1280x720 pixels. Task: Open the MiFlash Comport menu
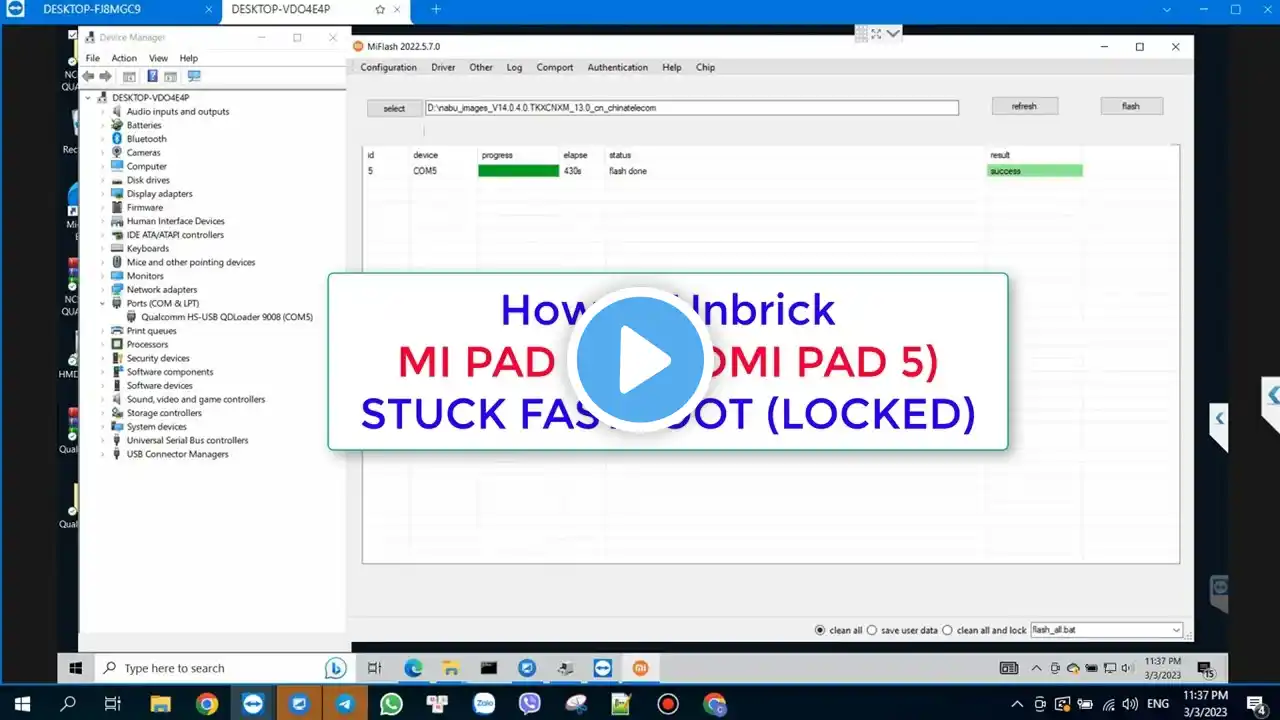[554, 67]
